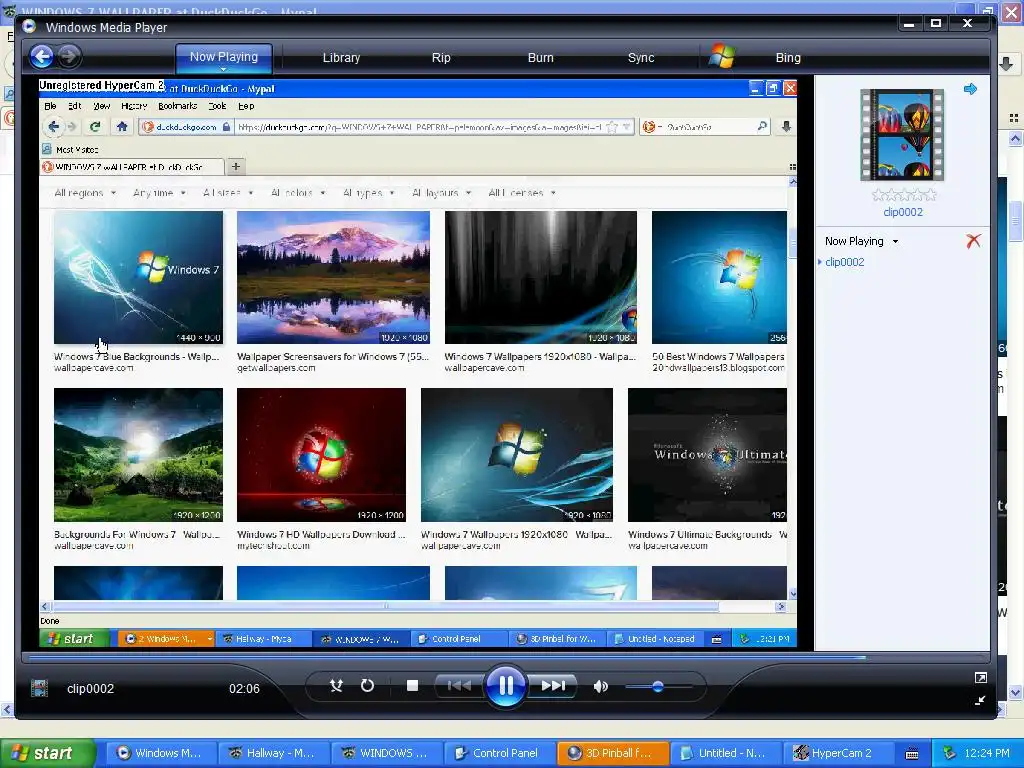1024x768 pixels.
Task: Select clip0002 in the Now Playing list
Action: tap(844, 262)
